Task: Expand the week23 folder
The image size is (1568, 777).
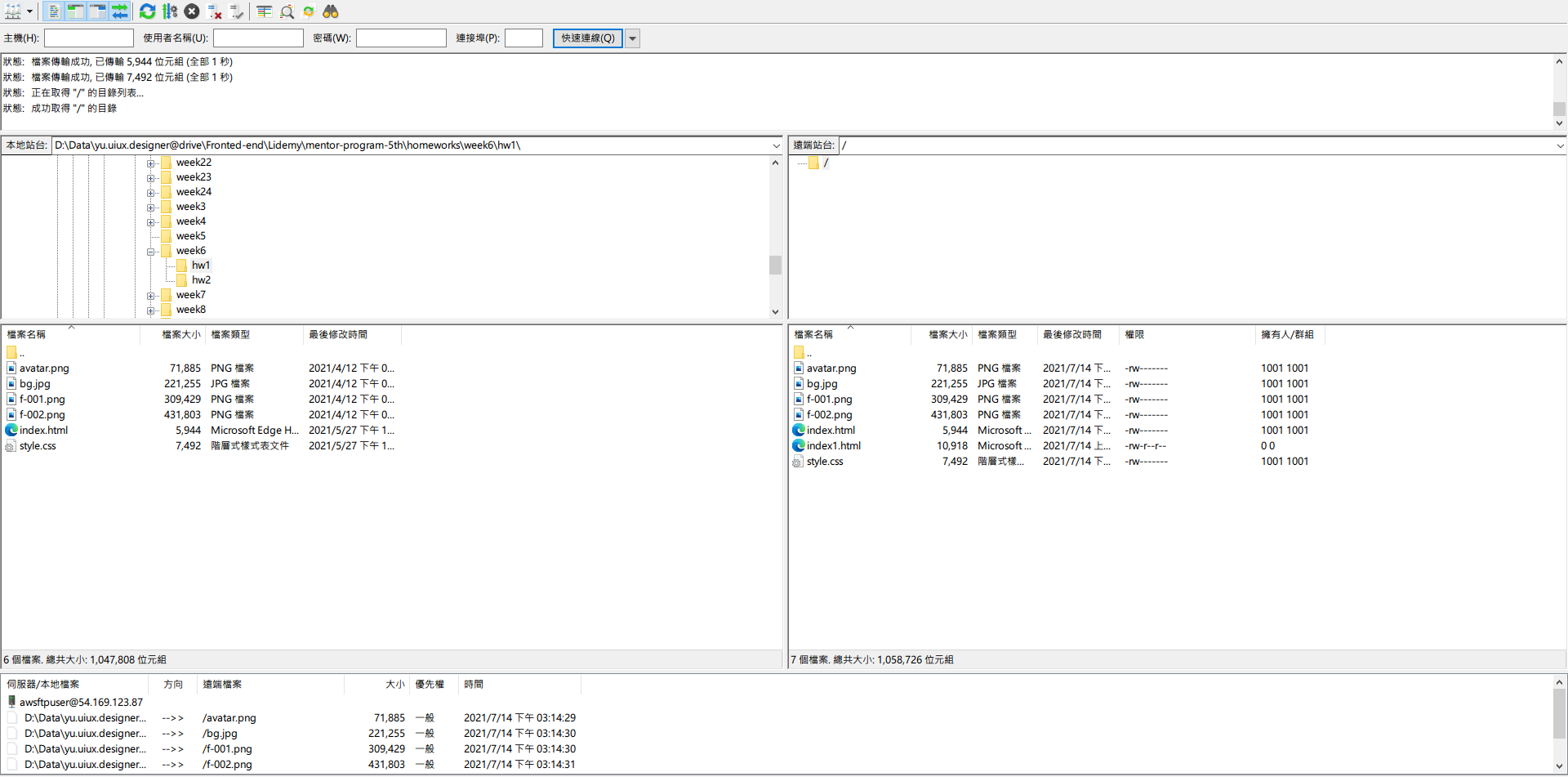Action: (150, 178)
